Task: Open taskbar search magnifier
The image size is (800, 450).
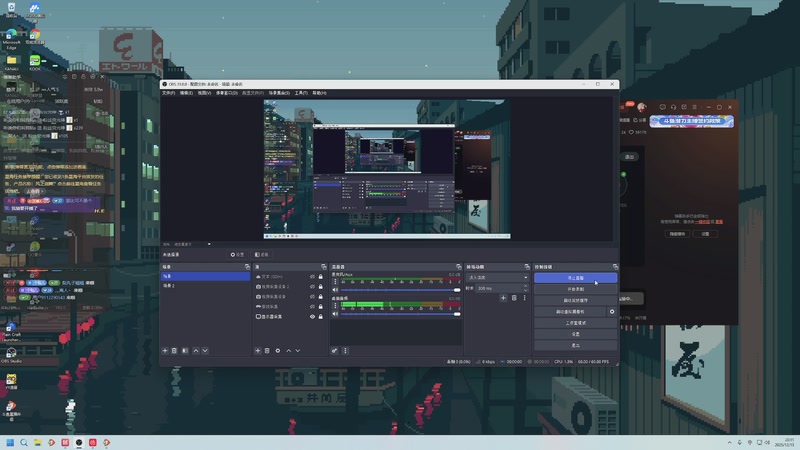Action: 23,442
